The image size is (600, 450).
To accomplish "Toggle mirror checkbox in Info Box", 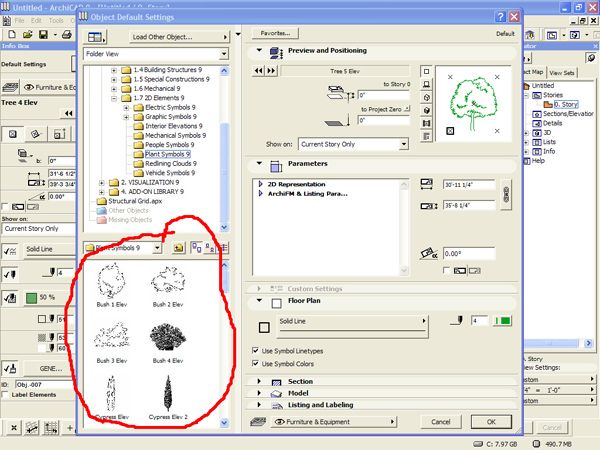I will tap(5, 207).
